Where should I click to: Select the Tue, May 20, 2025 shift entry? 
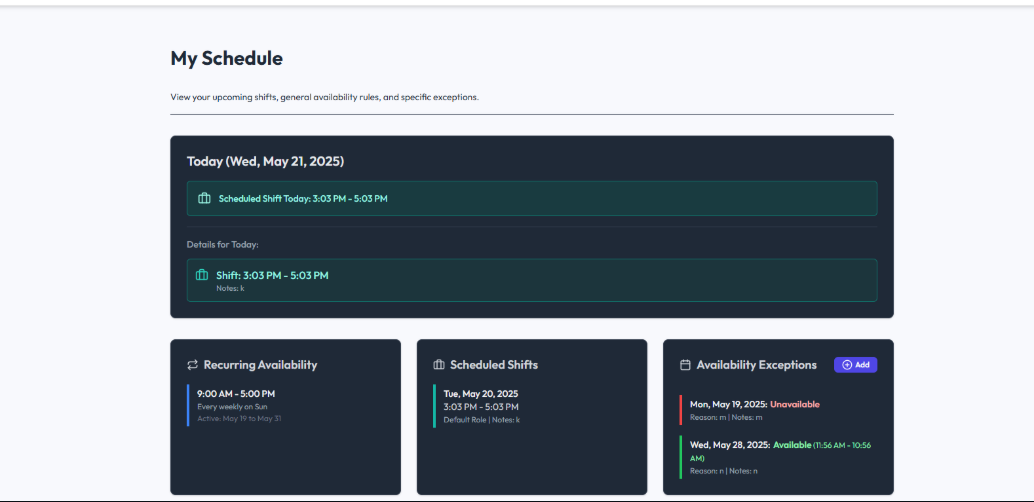[x=532, y=406]
